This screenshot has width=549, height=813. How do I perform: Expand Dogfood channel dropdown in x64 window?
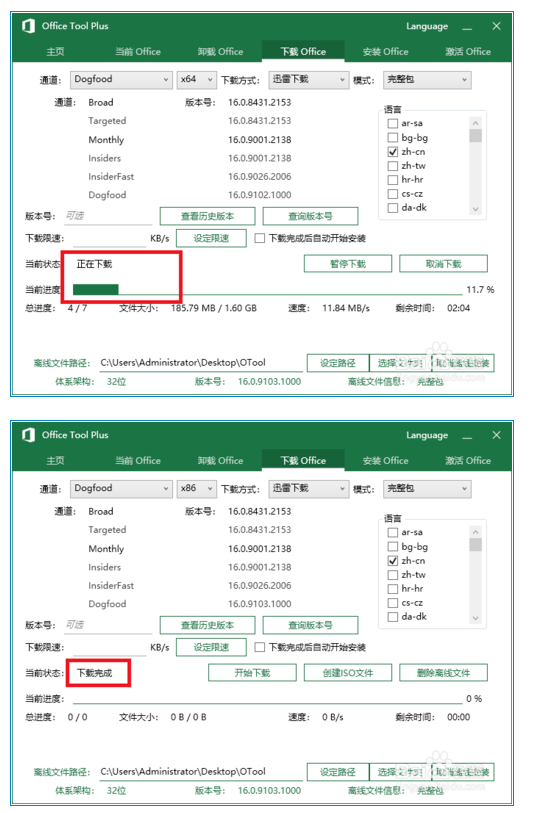click(x=121, y=79)
